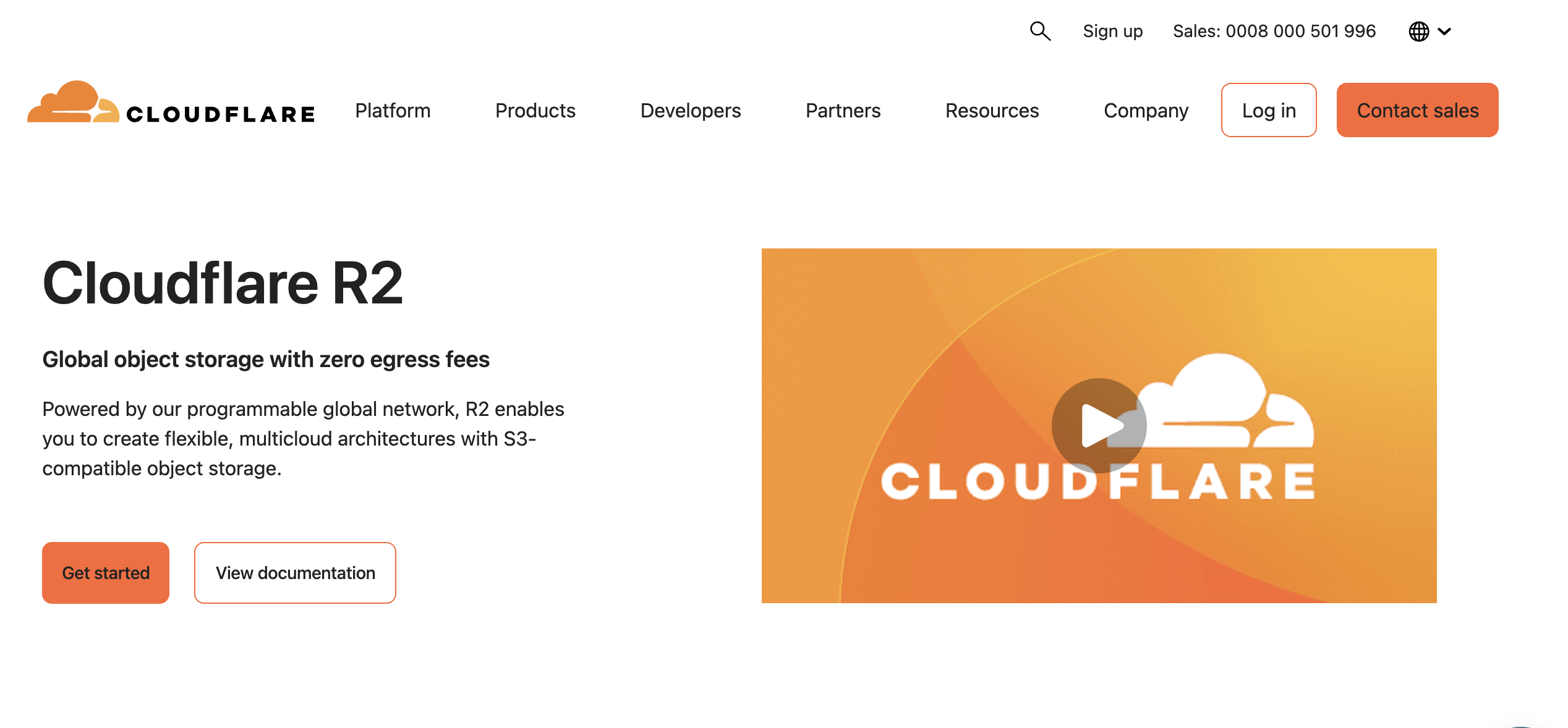1568x728 pixels.
Task: Click the Log in button
Action: (1269, 110)
